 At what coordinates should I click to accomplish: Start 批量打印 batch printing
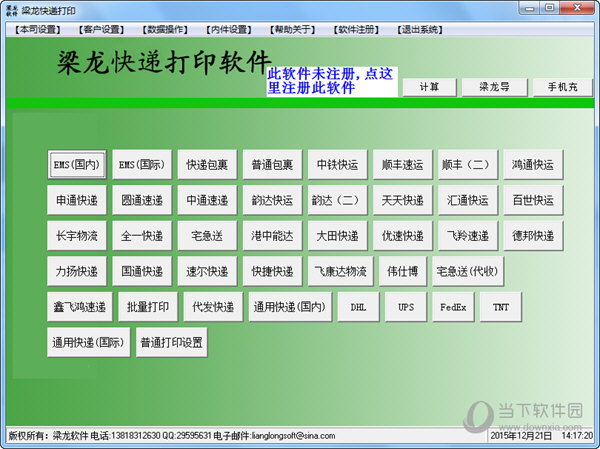pyautogui.click(x=148, y=307)
